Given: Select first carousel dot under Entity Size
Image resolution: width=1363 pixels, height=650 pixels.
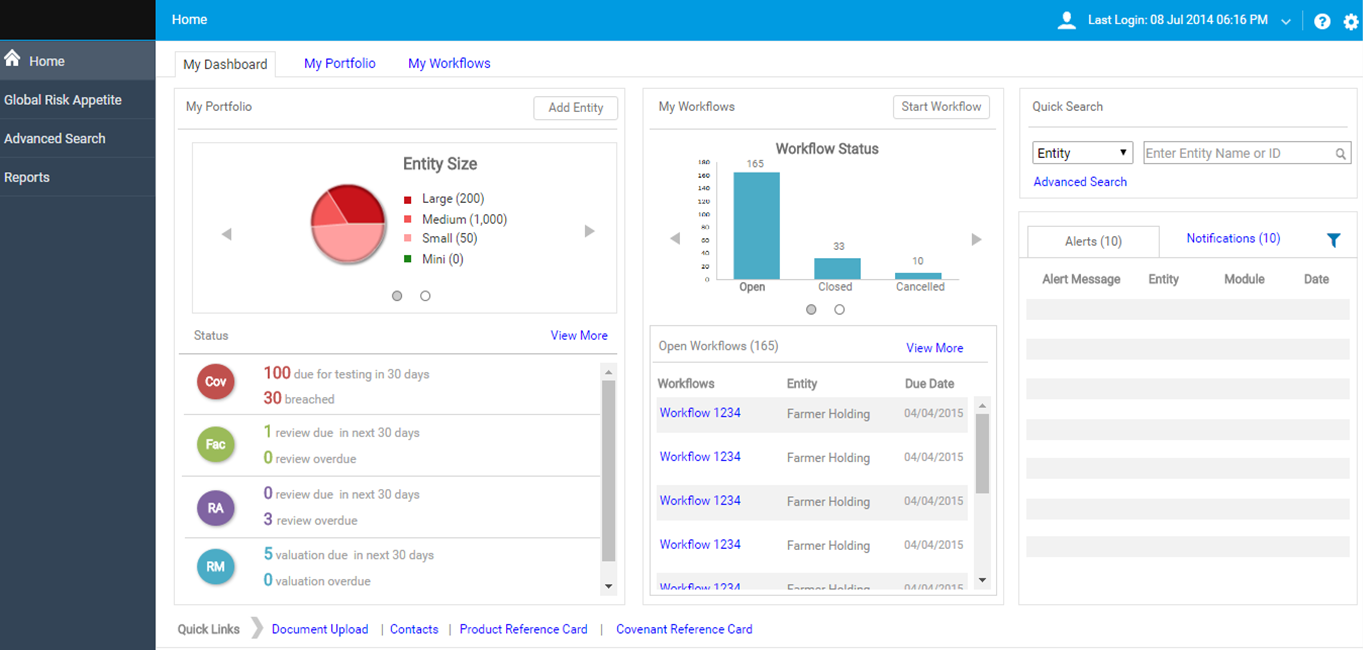Looking at the screenshot, I should click(x=397, y=296).
